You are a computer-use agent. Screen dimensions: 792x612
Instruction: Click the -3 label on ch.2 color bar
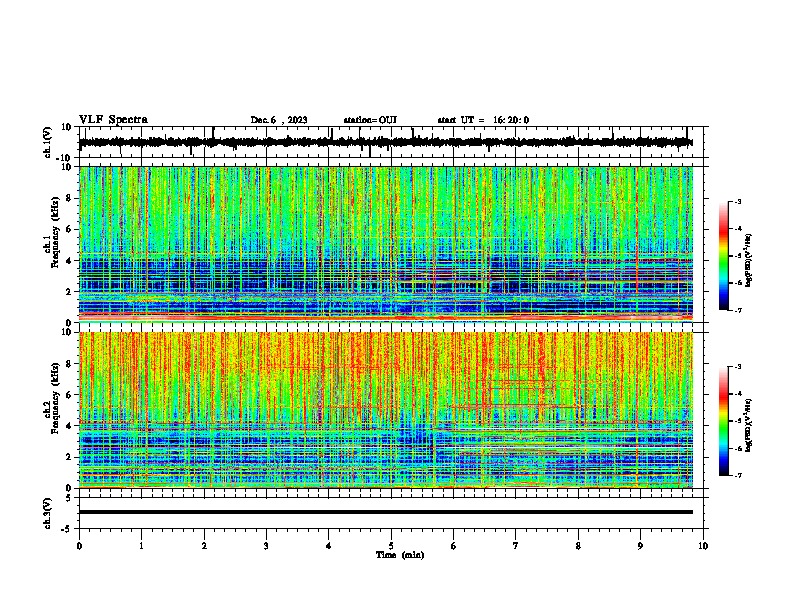(738, 367)
